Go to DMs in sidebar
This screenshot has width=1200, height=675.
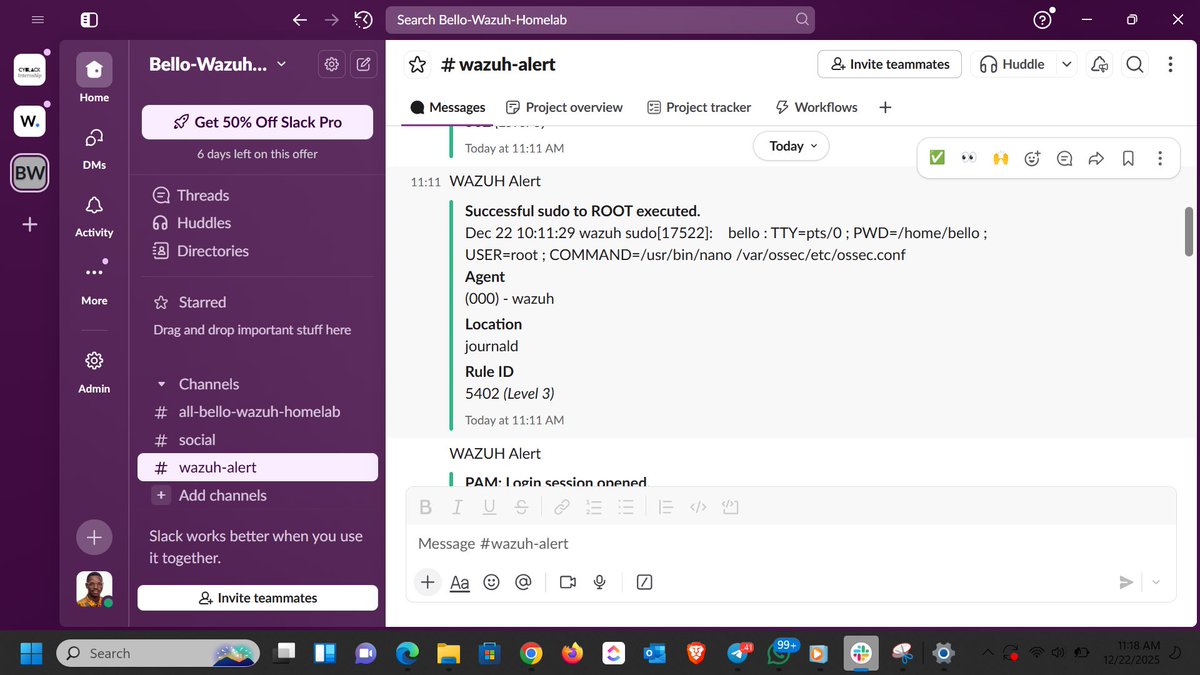point(94,146)
